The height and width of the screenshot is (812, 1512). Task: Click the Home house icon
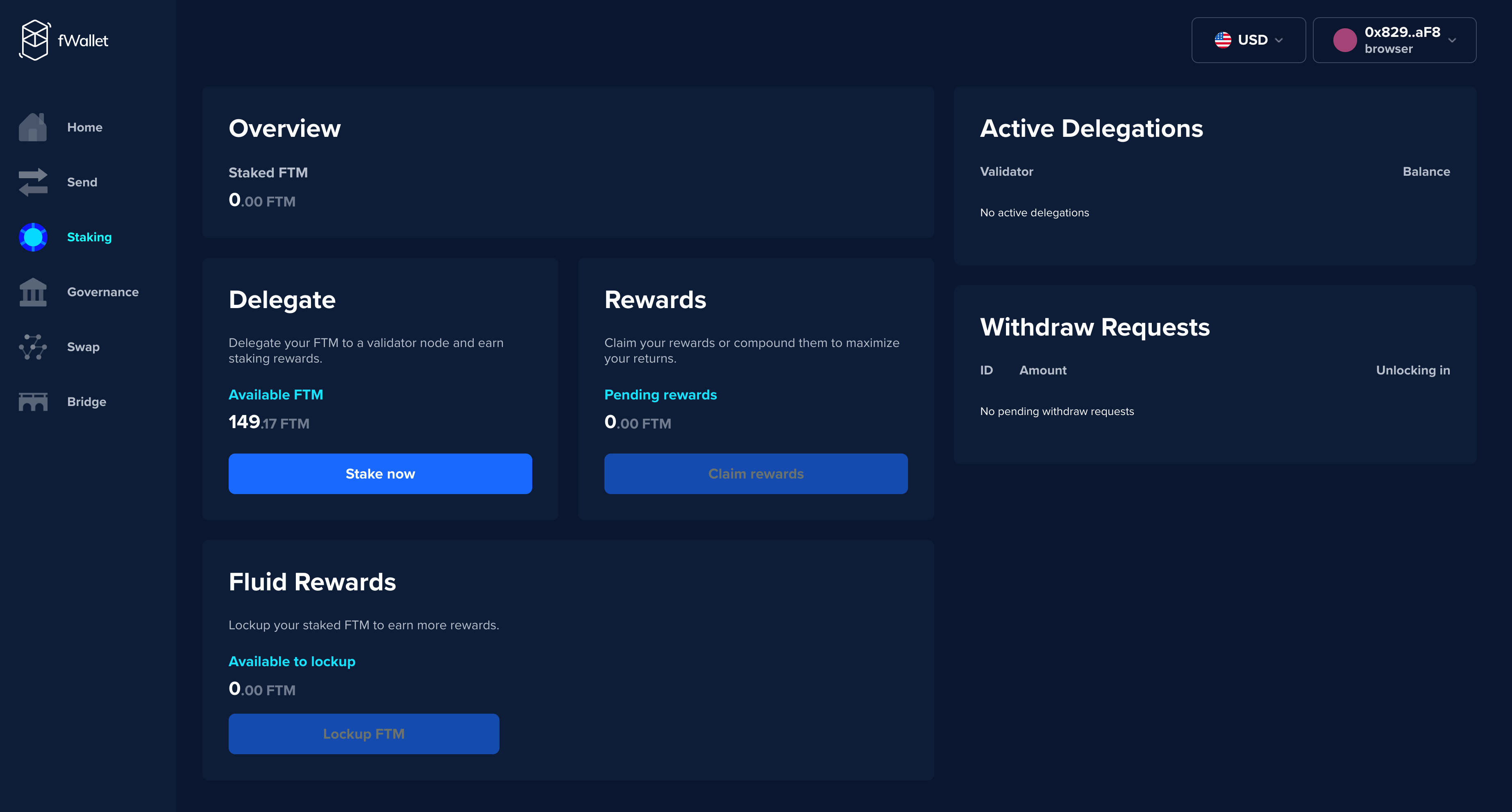pyautogui.click(x=33, y=127)
